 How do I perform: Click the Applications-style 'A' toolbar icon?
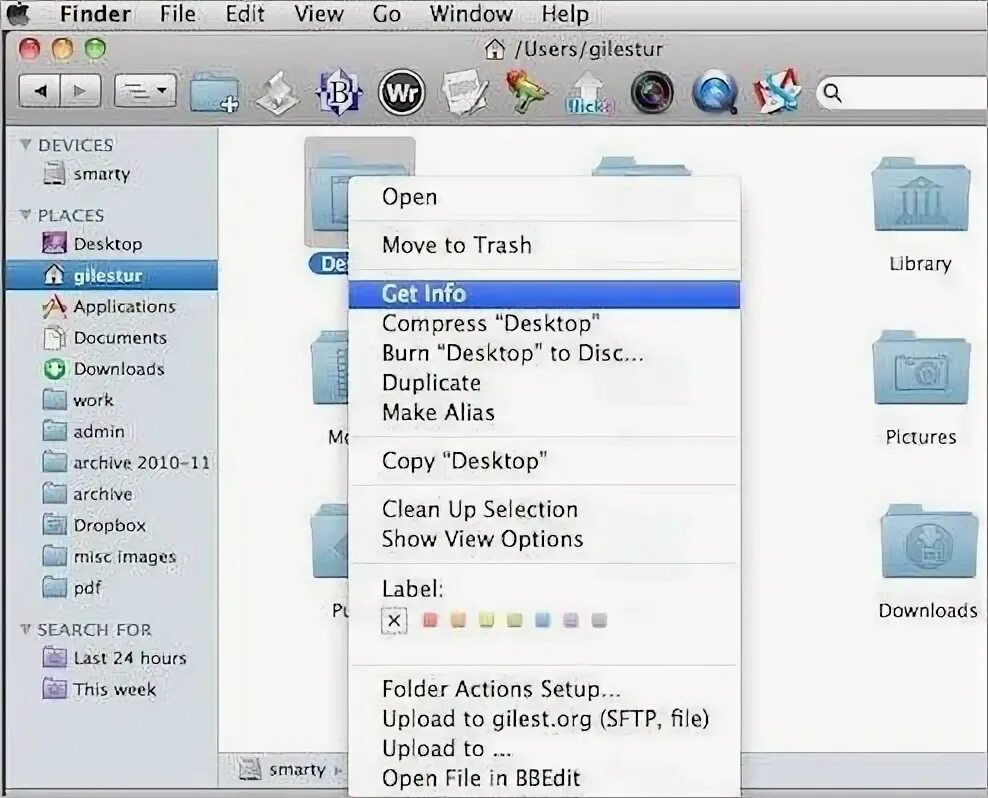click(x=777, y=92)
